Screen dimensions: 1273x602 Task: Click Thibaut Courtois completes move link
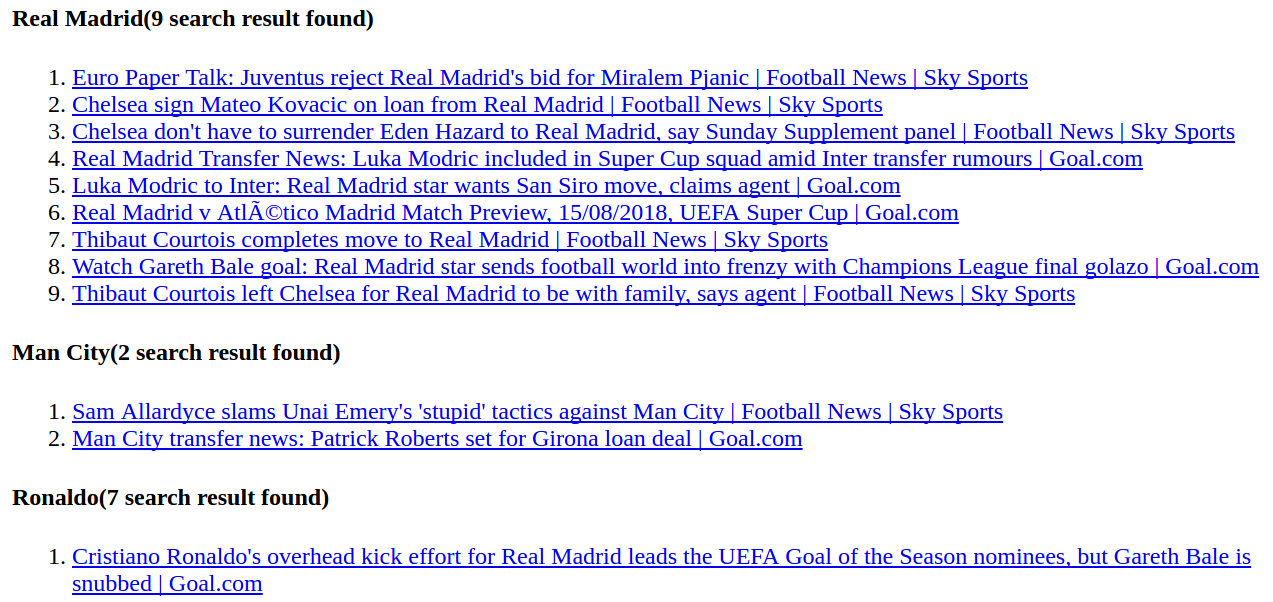point(450,240)
